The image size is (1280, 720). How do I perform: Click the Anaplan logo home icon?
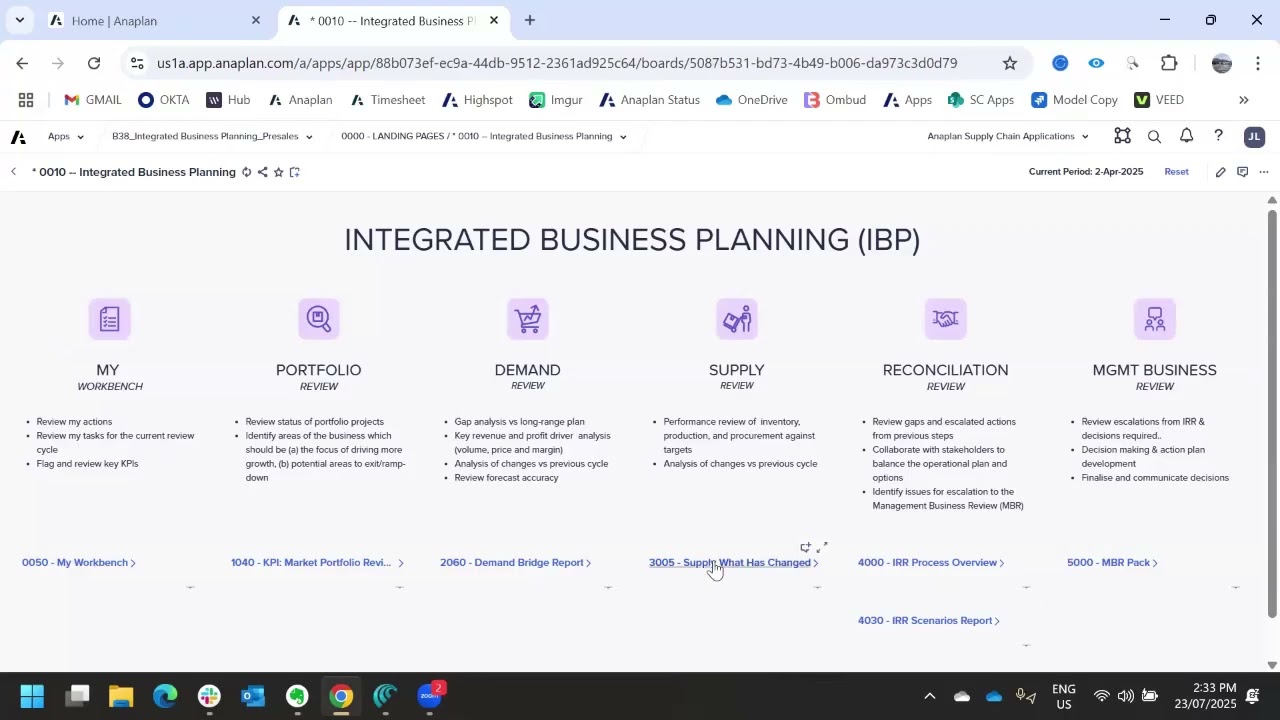coord(18,137)
